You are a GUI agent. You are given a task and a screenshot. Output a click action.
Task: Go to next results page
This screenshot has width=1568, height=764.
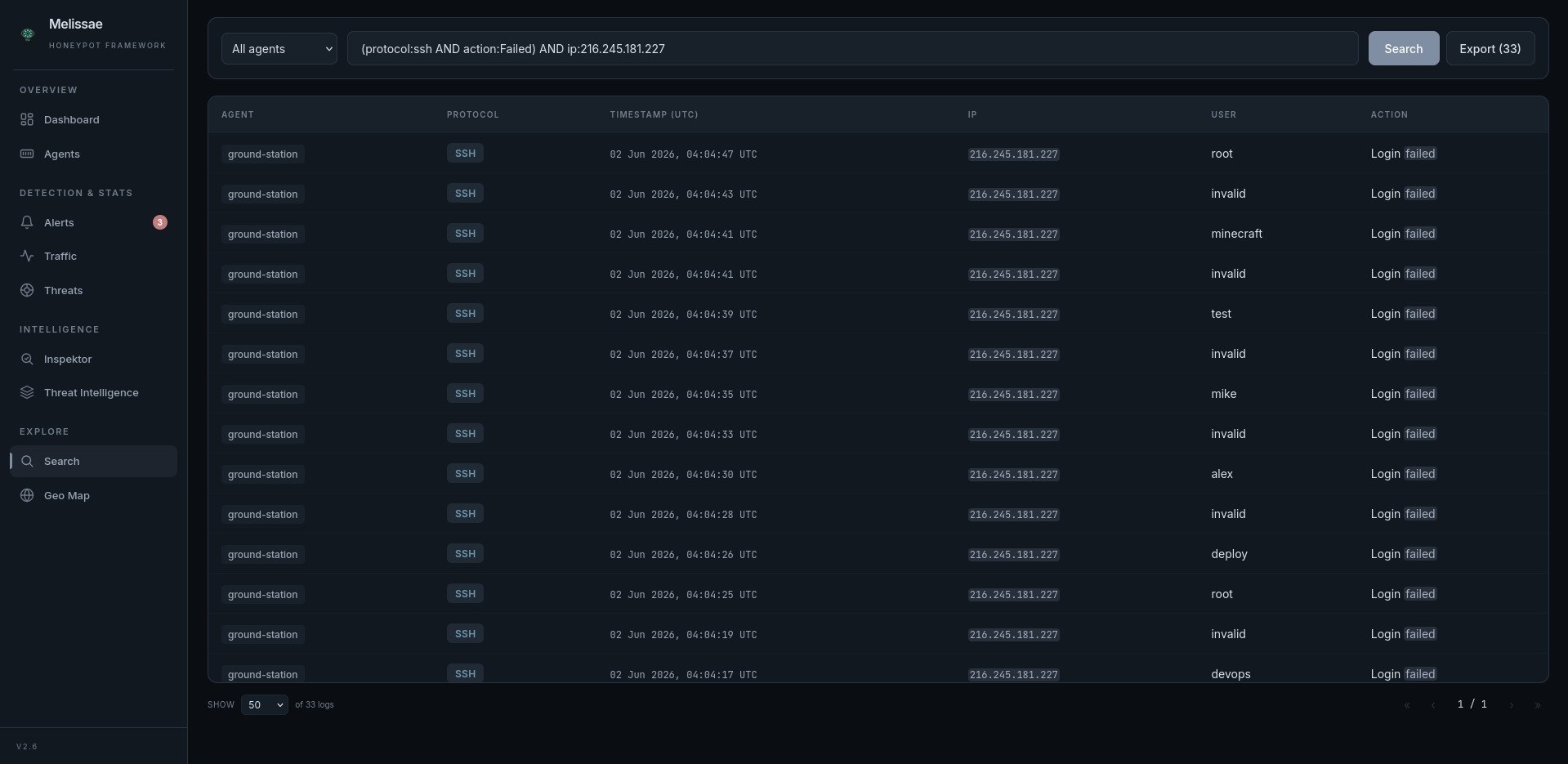(1512, 704)
